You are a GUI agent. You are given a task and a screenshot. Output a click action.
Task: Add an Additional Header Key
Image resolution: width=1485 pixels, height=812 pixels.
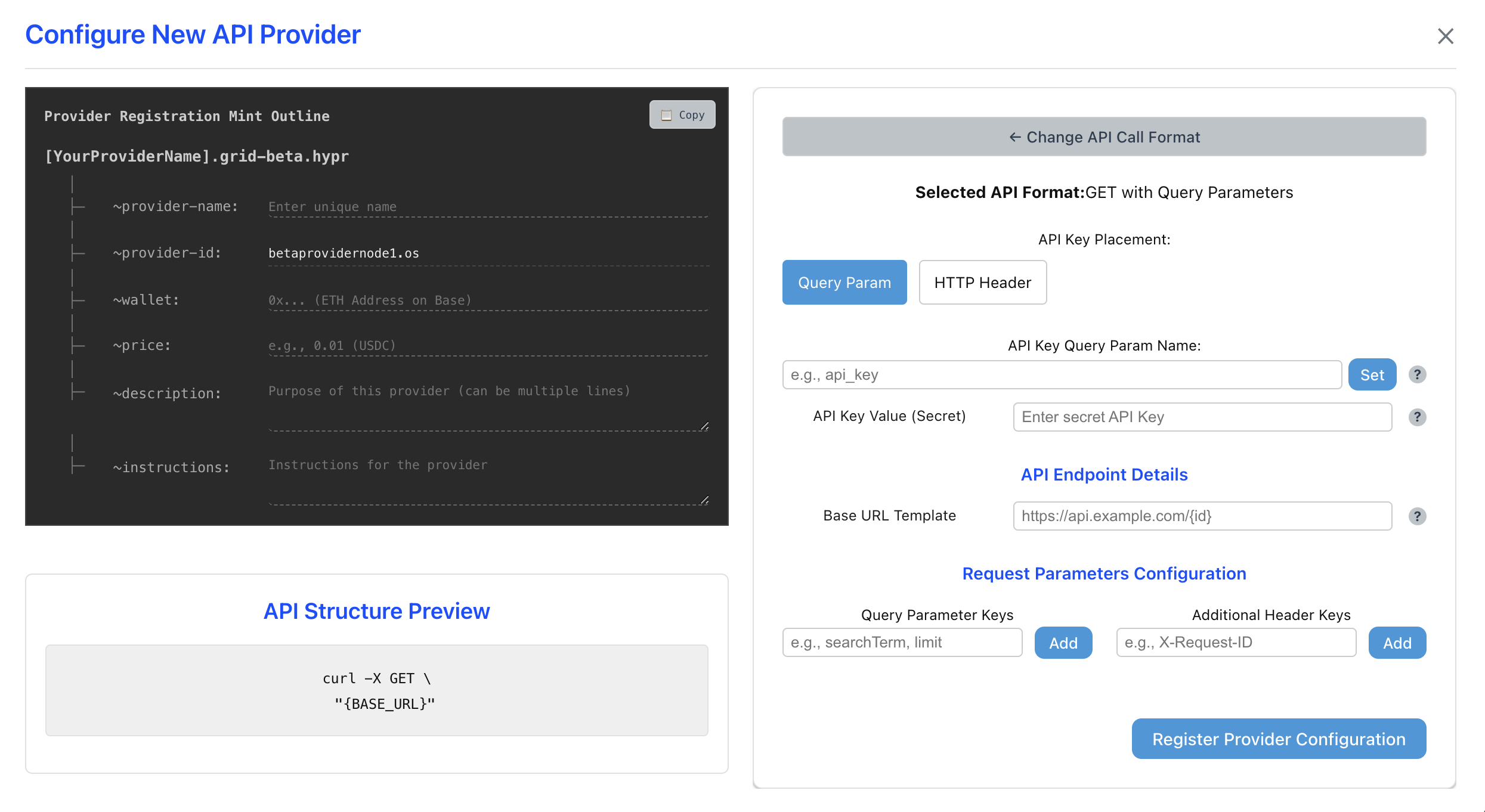pyautogui.click(x=1397, y=643)
